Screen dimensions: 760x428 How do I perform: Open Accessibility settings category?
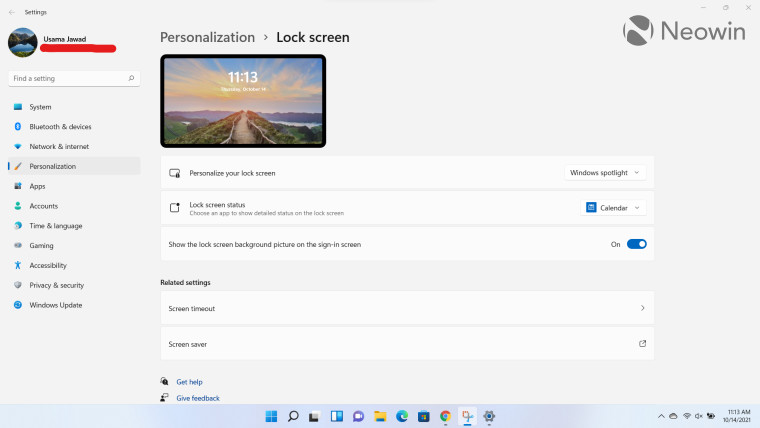point(74,266)
